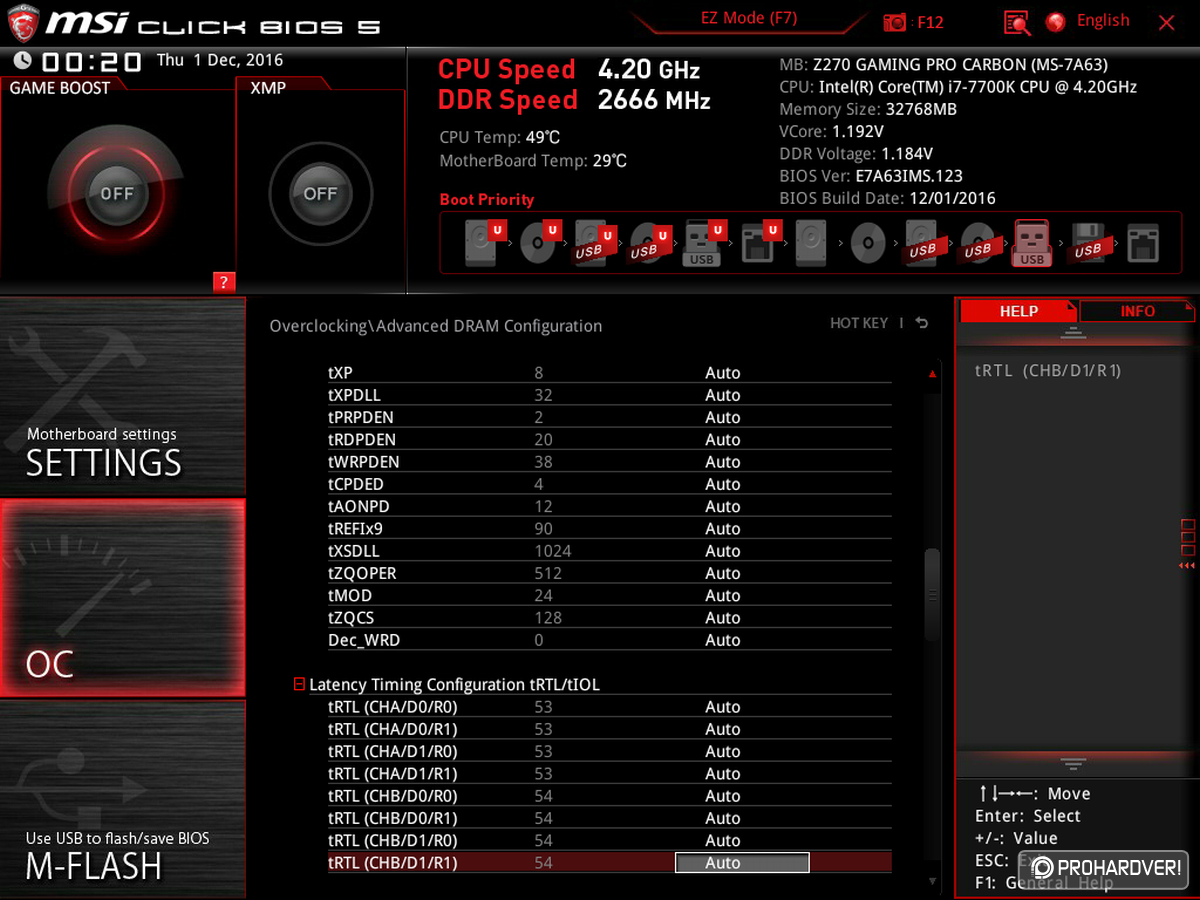Click the F12 screenshot label
Image resolution: width=1200 pixels, height=900 pixels.
pos(930,22)
